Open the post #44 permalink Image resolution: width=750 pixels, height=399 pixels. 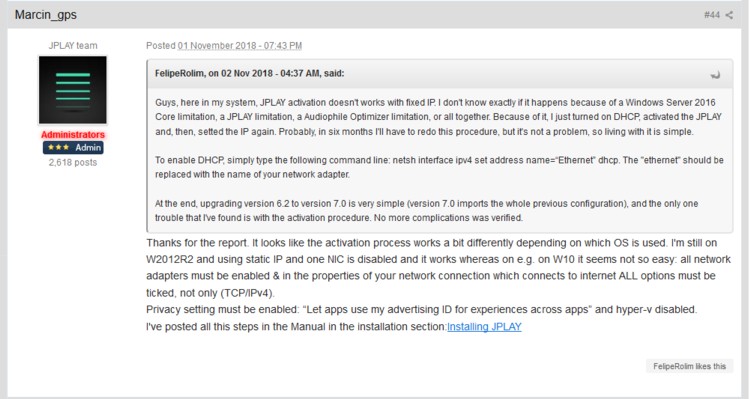coord(712,15)
